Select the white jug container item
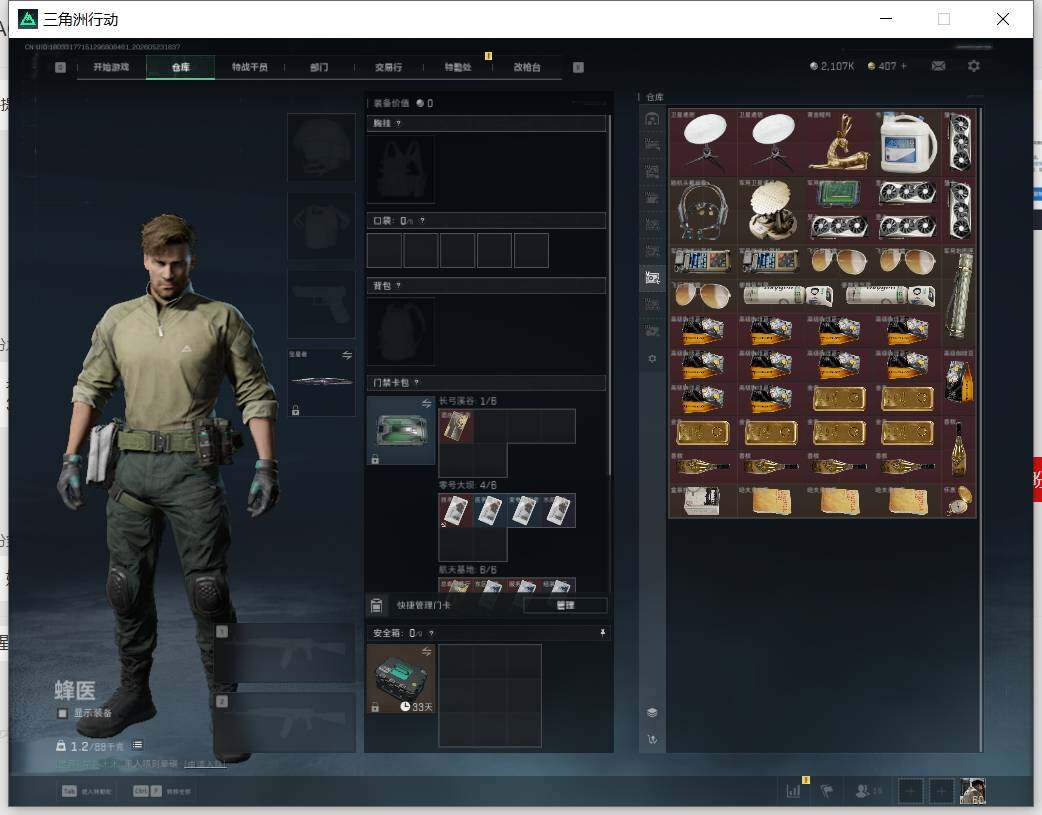The height and width of the screenshot is (815, 1042). 908,143
